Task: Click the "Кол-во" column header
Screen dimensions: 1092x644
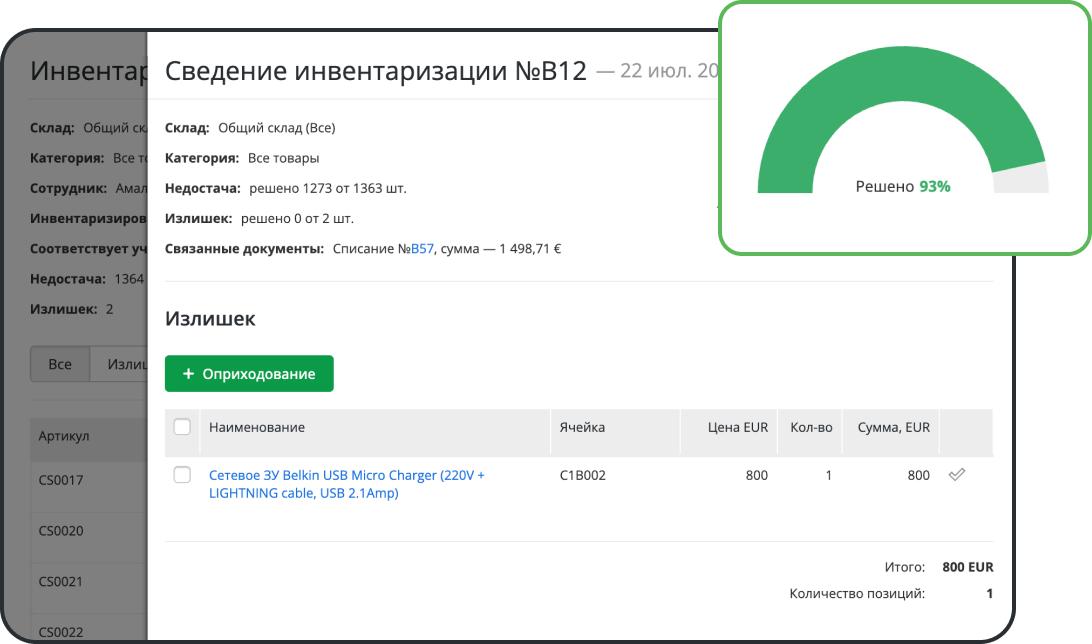Action: 810,427
